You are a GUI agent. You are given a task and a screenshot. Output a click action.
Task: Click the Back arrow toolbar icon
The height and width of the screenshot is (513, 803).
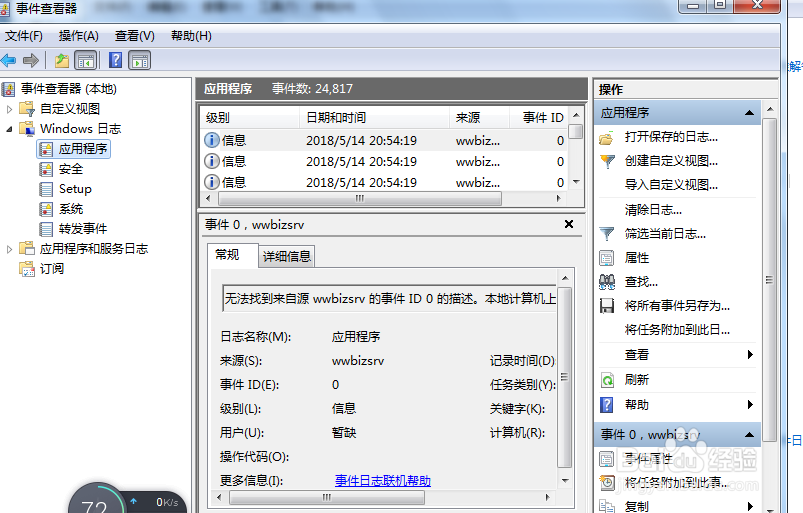(9, 60)
